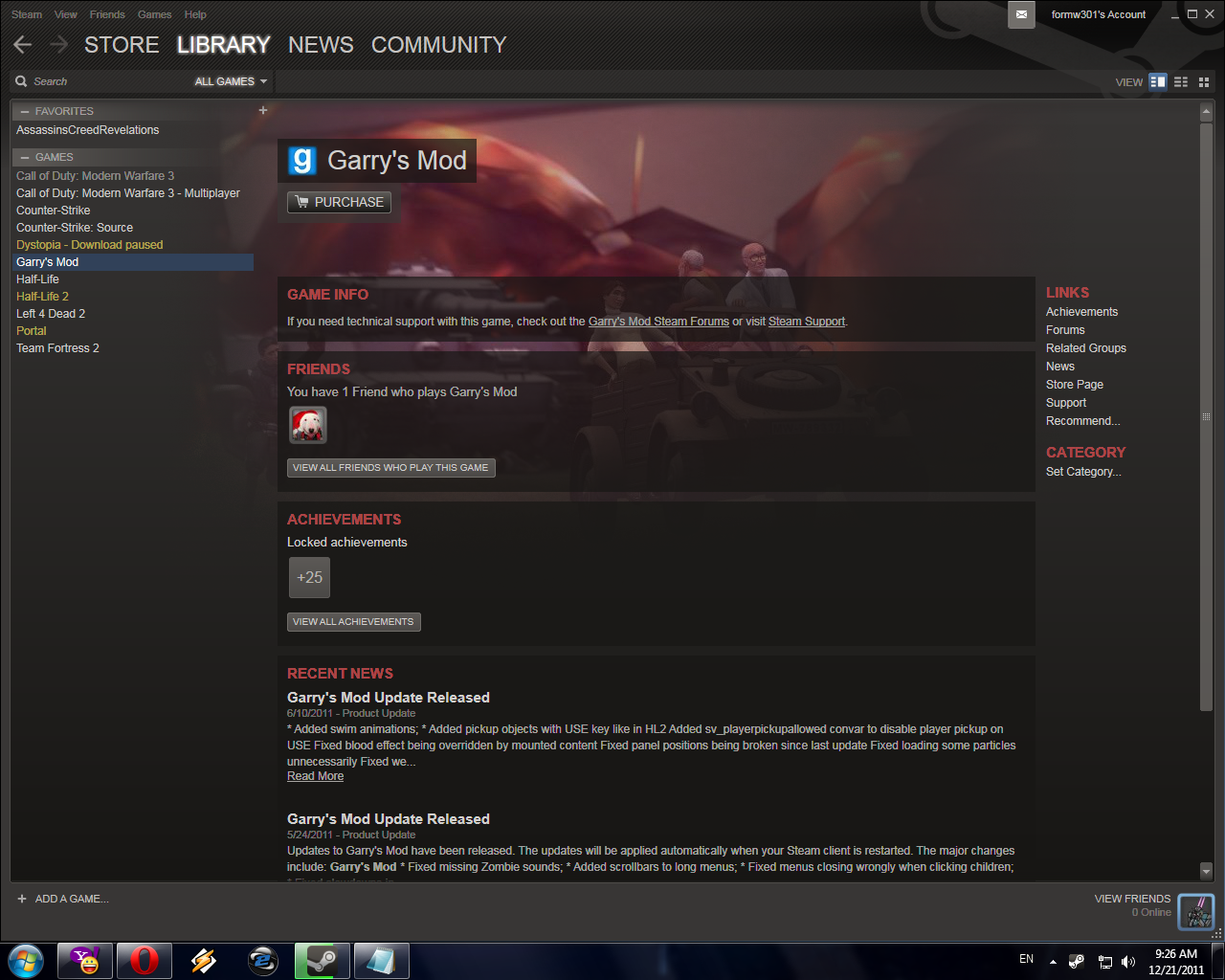Click Add a Game
Screen dimensions: 1225x980
tap(62, 899)
